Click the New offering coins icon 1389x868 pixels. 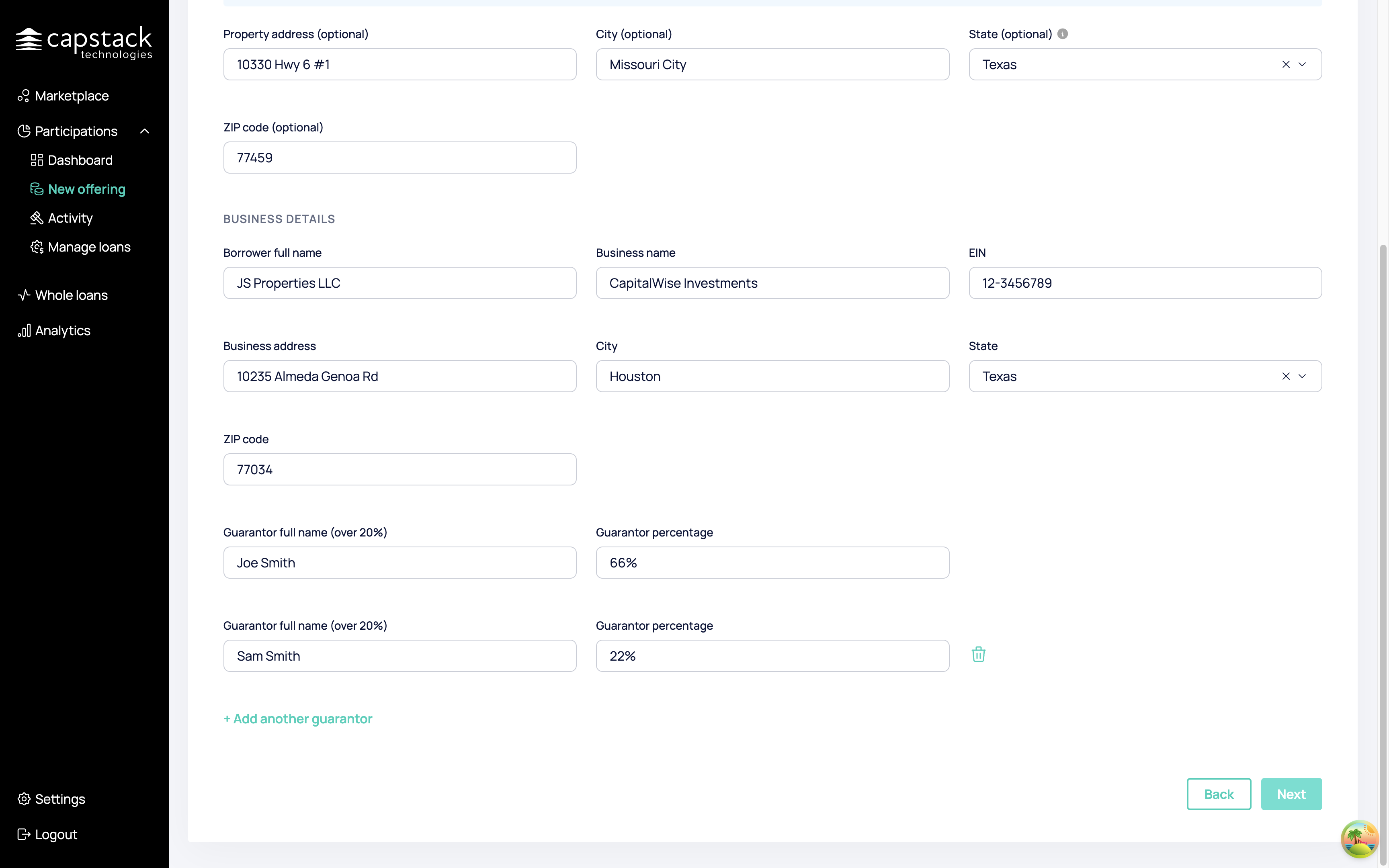click(37, 189)
